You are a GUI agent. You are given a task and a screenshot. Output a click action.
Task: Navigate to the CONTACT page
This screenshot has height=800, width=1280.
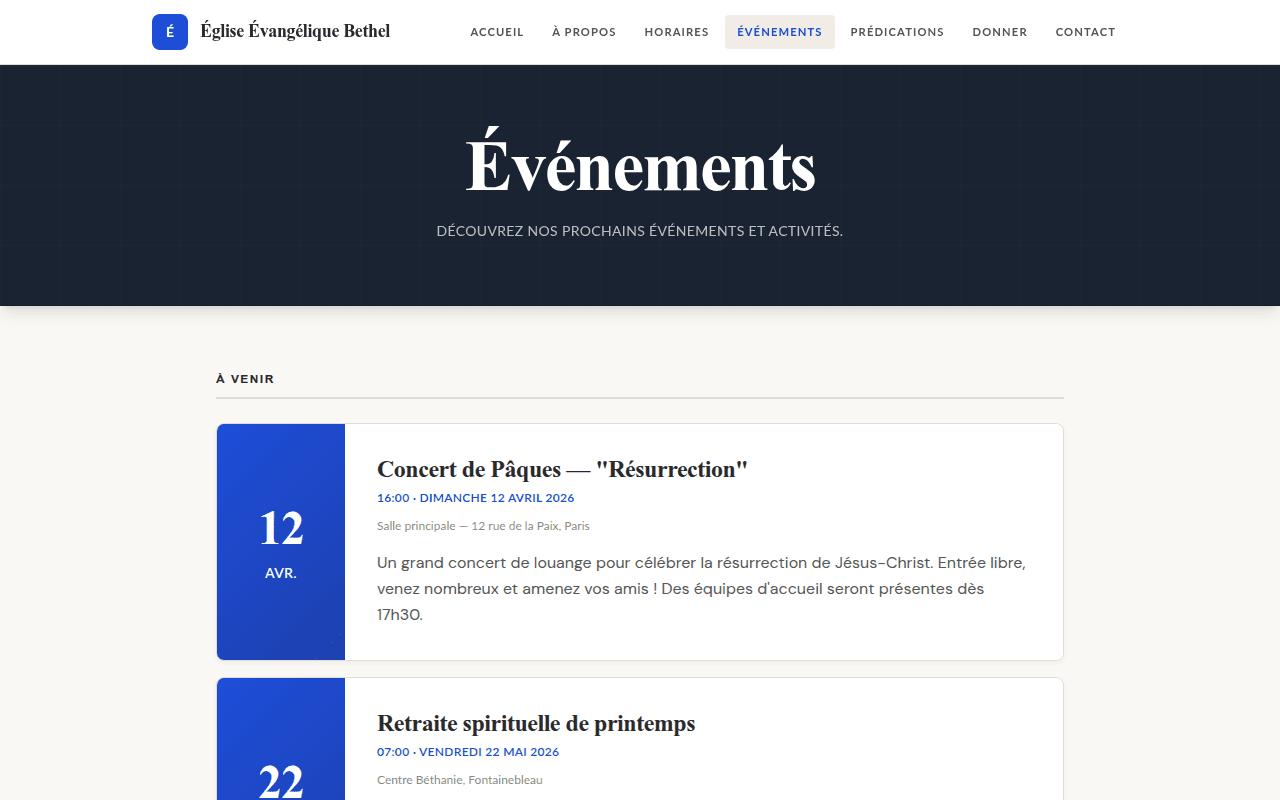[x=1085, y=32]
